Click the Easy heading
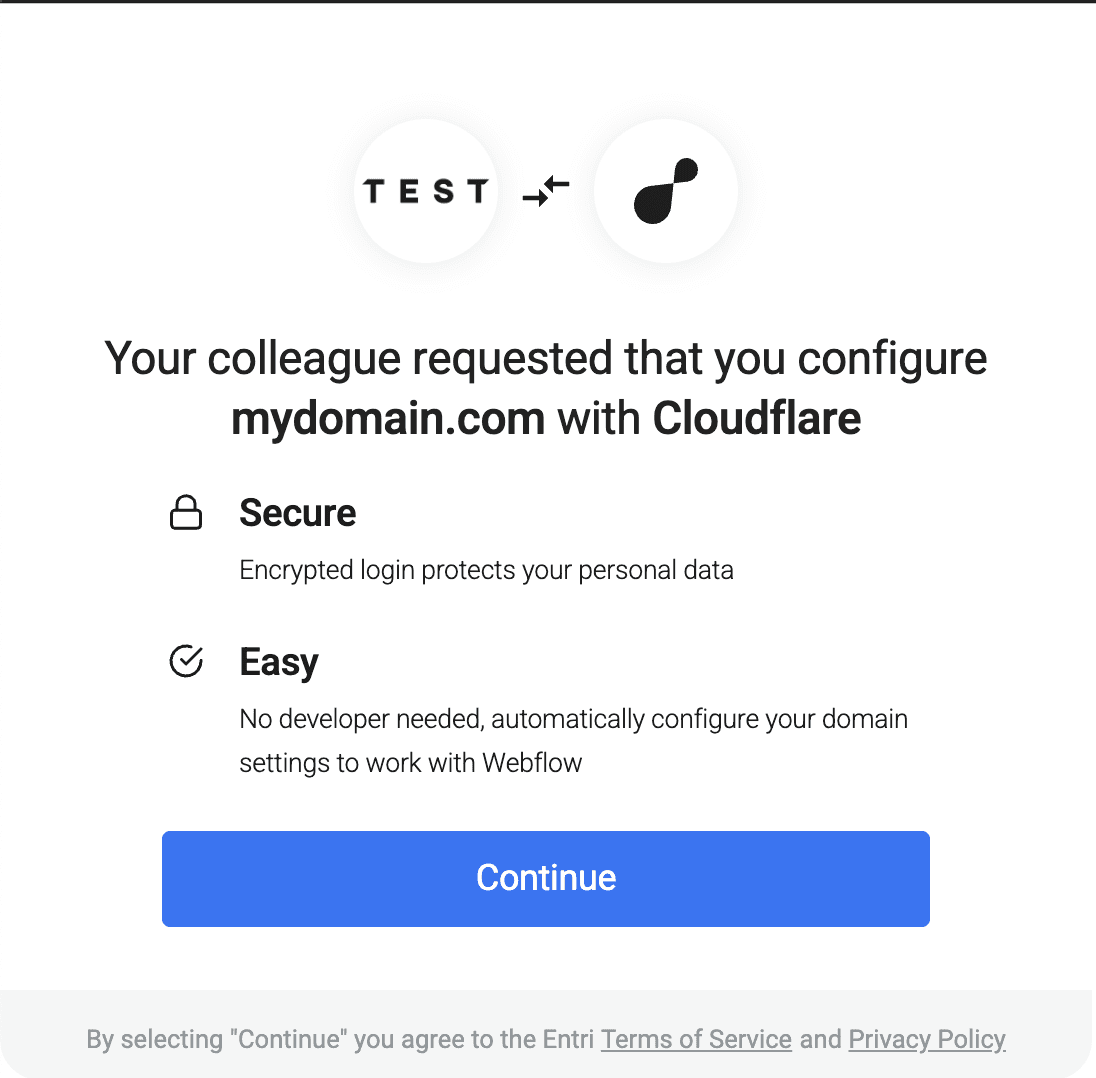 pos(279,662)
